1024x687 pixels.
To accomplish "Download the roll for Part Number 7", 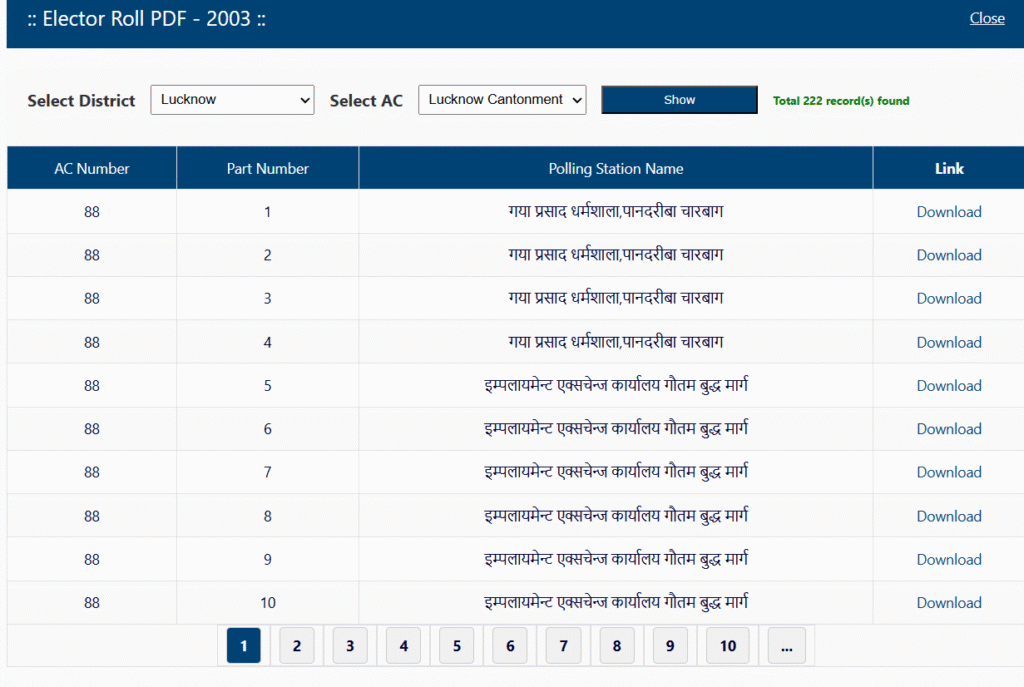I will (948, 472).
